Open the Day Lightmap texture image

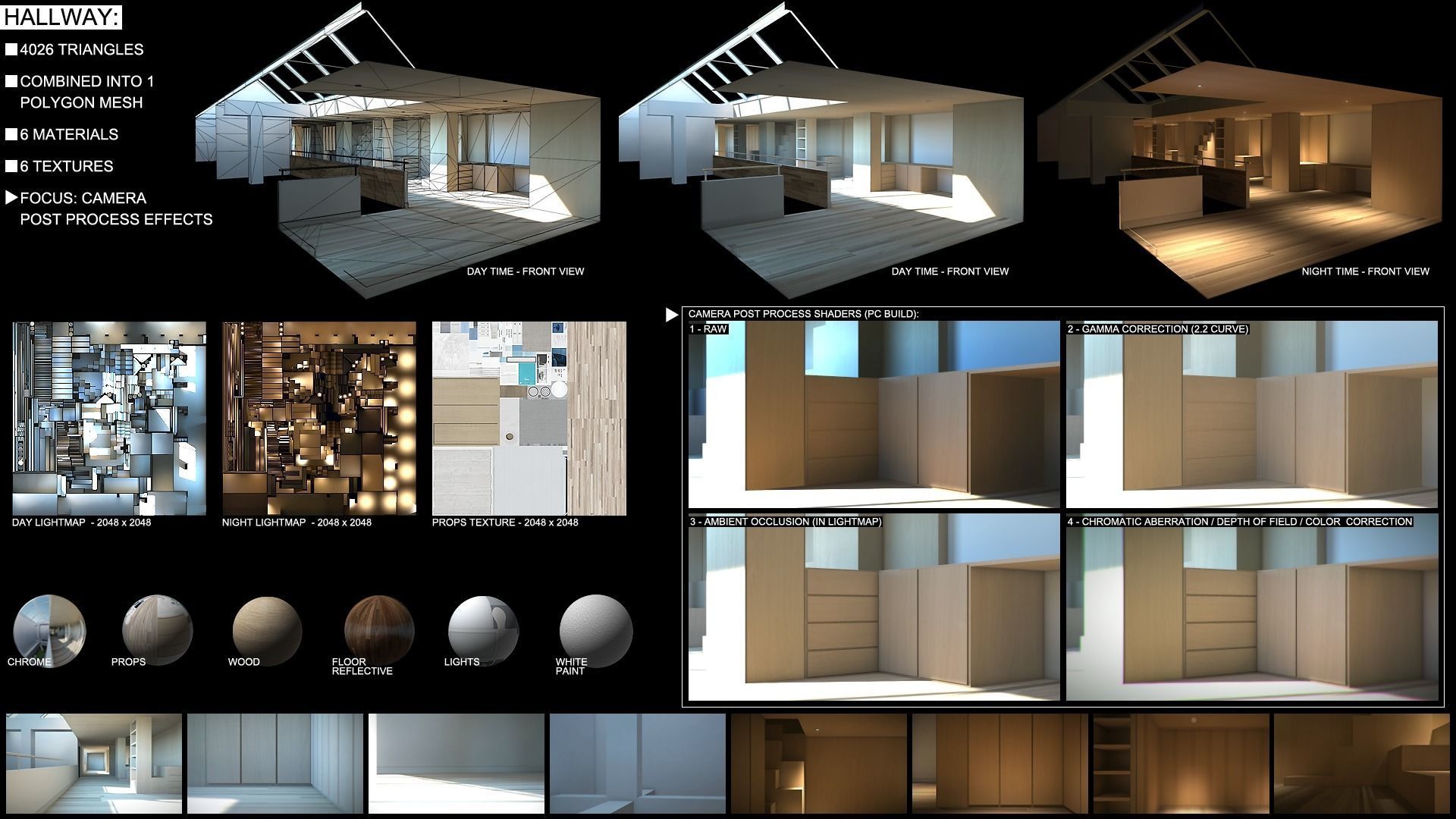[x=109, y=419]
